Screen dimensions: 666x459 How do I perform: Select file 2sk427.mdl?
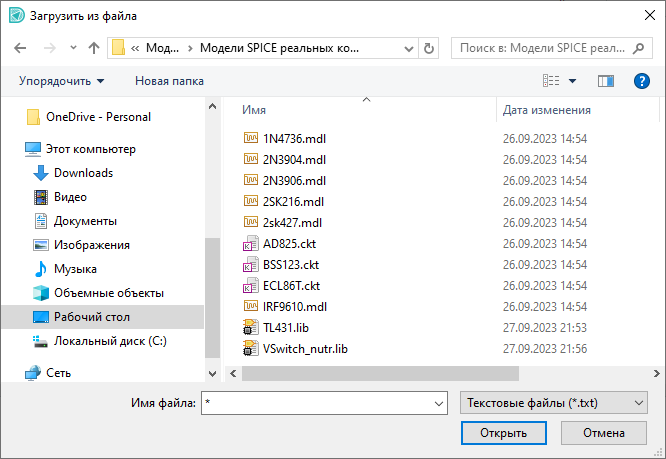[x=292, y=222]
